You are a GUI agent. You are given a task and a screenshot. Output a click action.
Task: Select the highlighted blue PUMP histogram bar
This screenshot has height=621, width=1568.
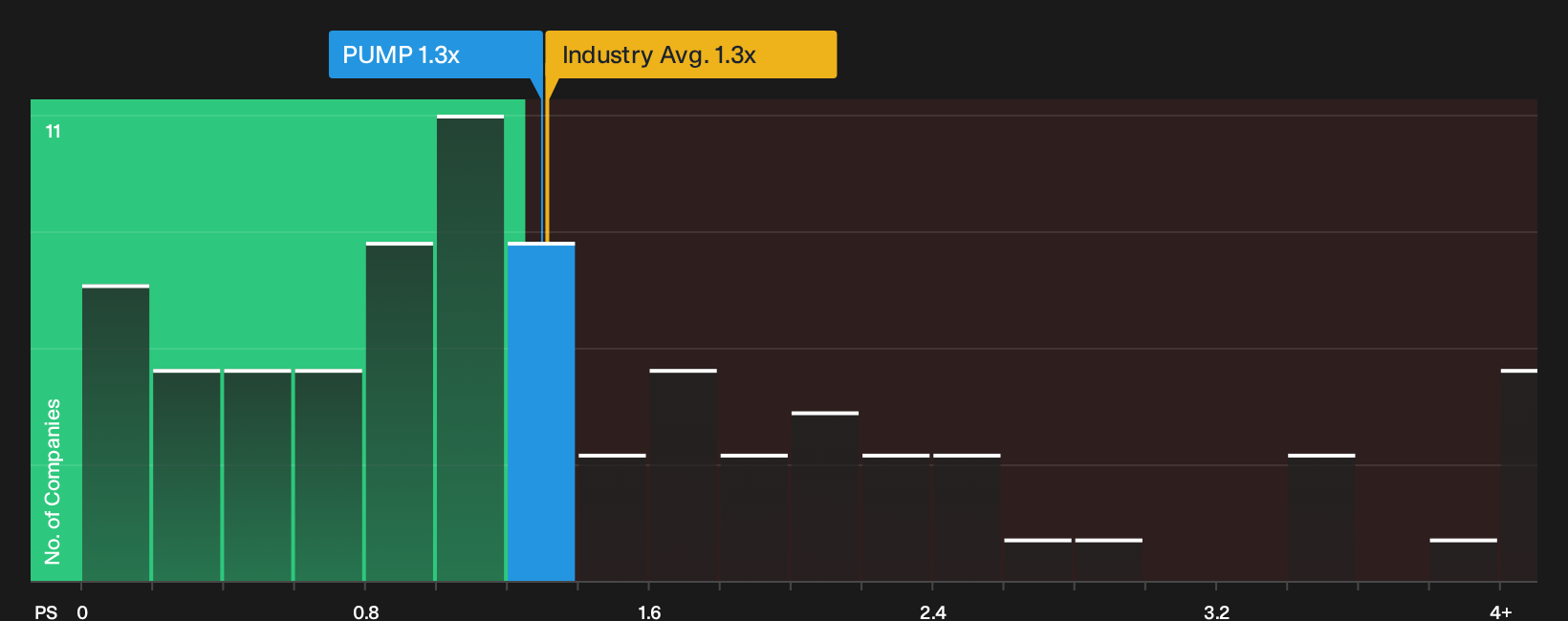click(541, 412)
